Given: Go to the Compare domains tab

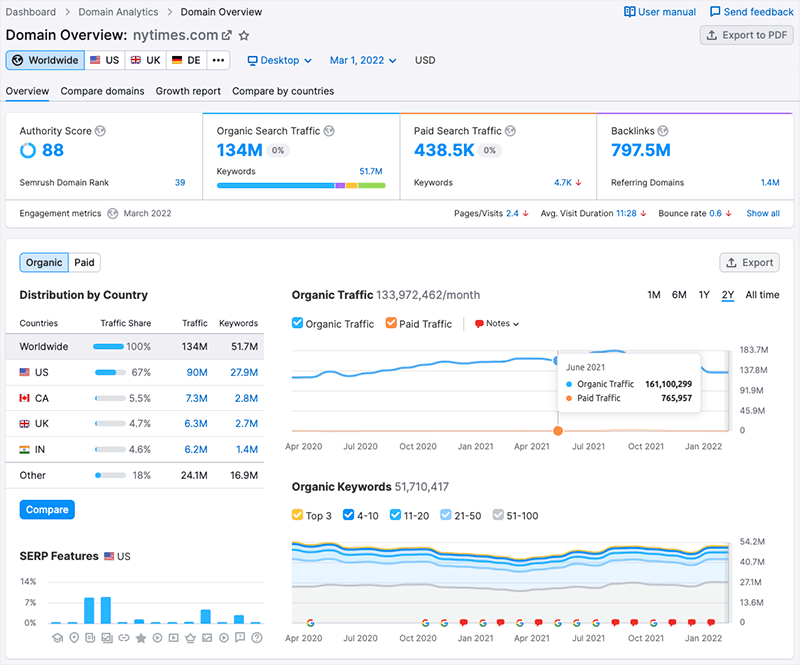Looking at the screenshot, I should [102, 91].
